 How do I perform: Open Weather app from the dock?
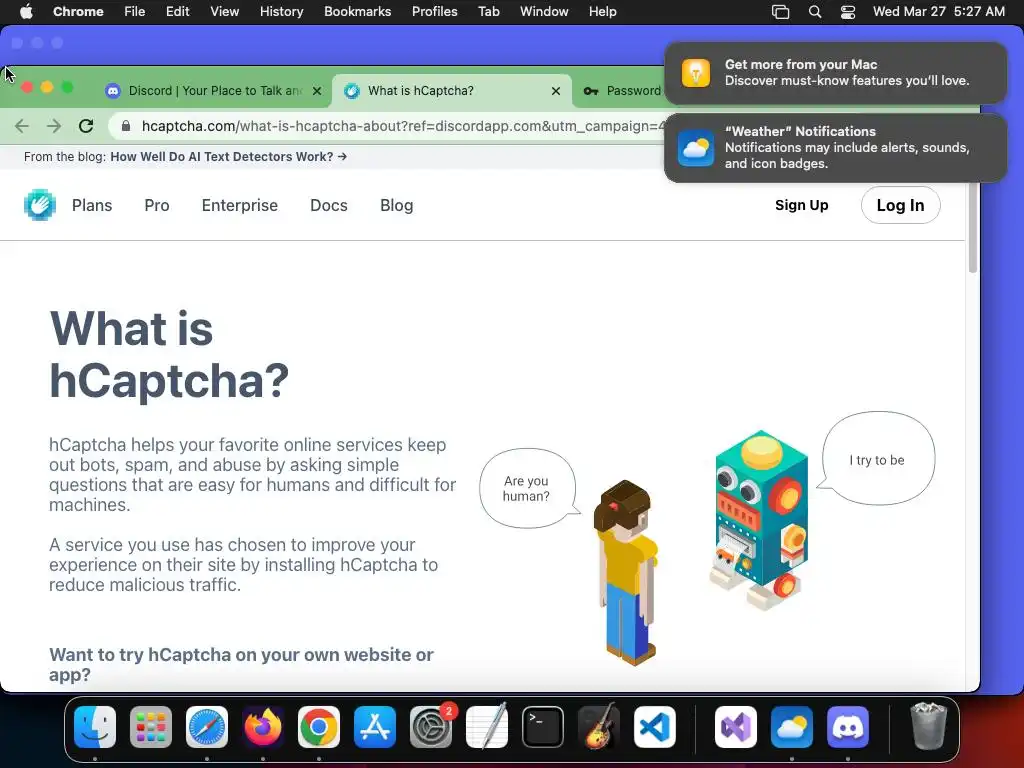point(792,727)
